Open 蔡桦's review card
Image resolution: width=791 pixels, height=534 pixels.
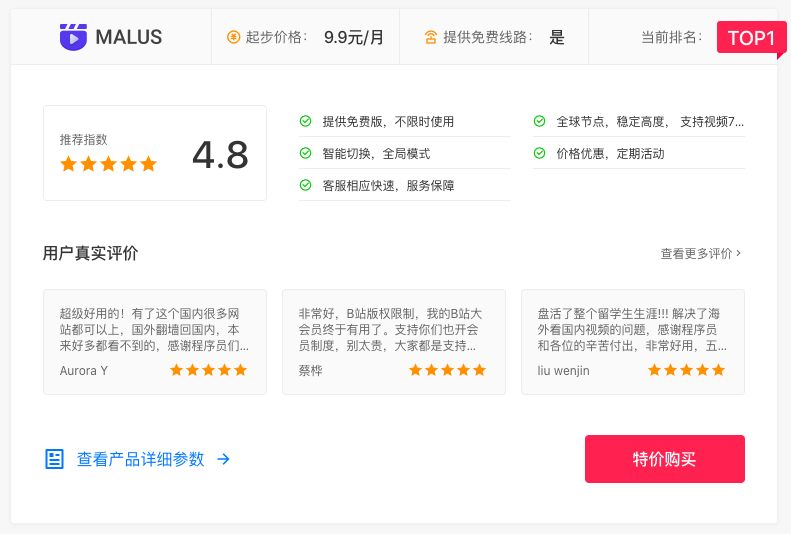point(394,342)
